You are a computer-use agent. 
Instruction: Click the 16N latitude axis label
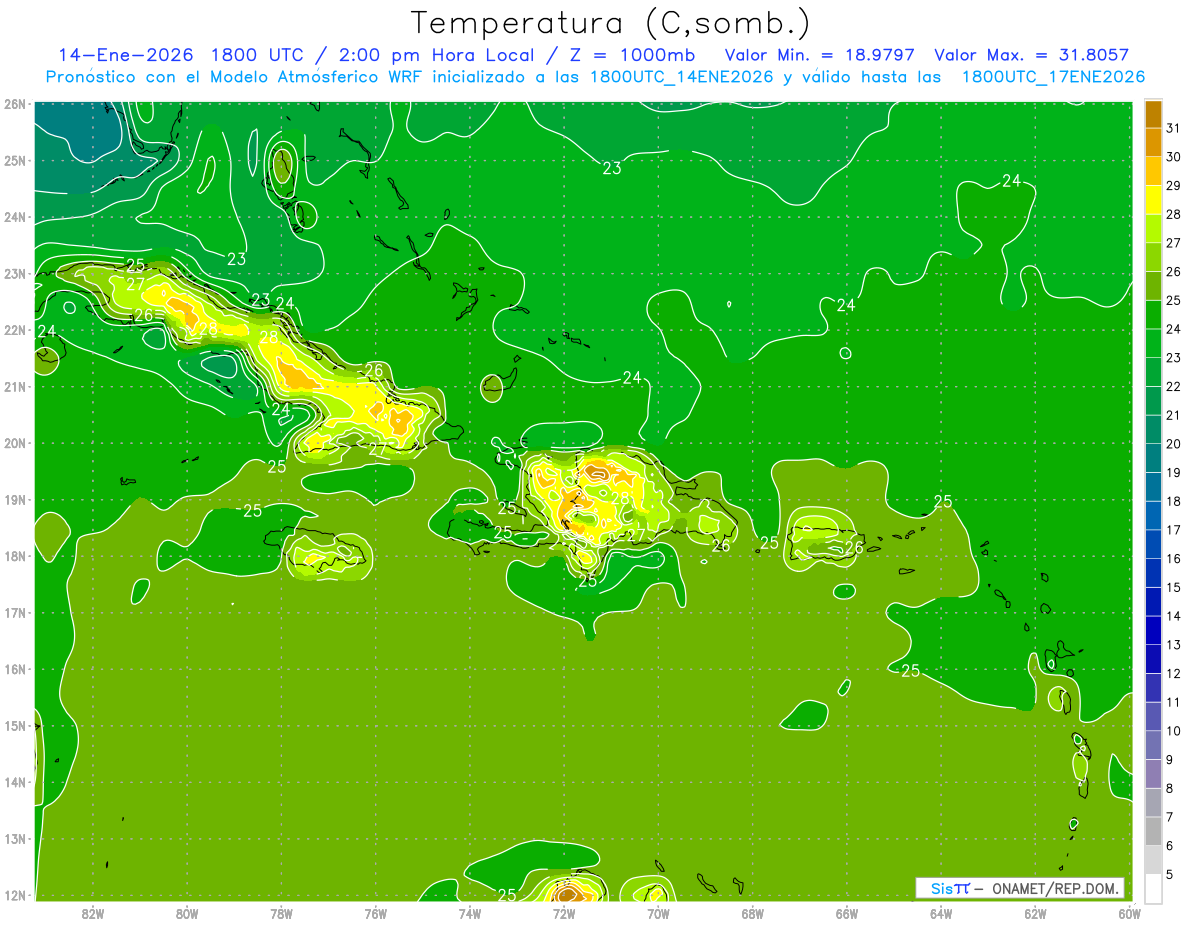[x=14, y=669]
